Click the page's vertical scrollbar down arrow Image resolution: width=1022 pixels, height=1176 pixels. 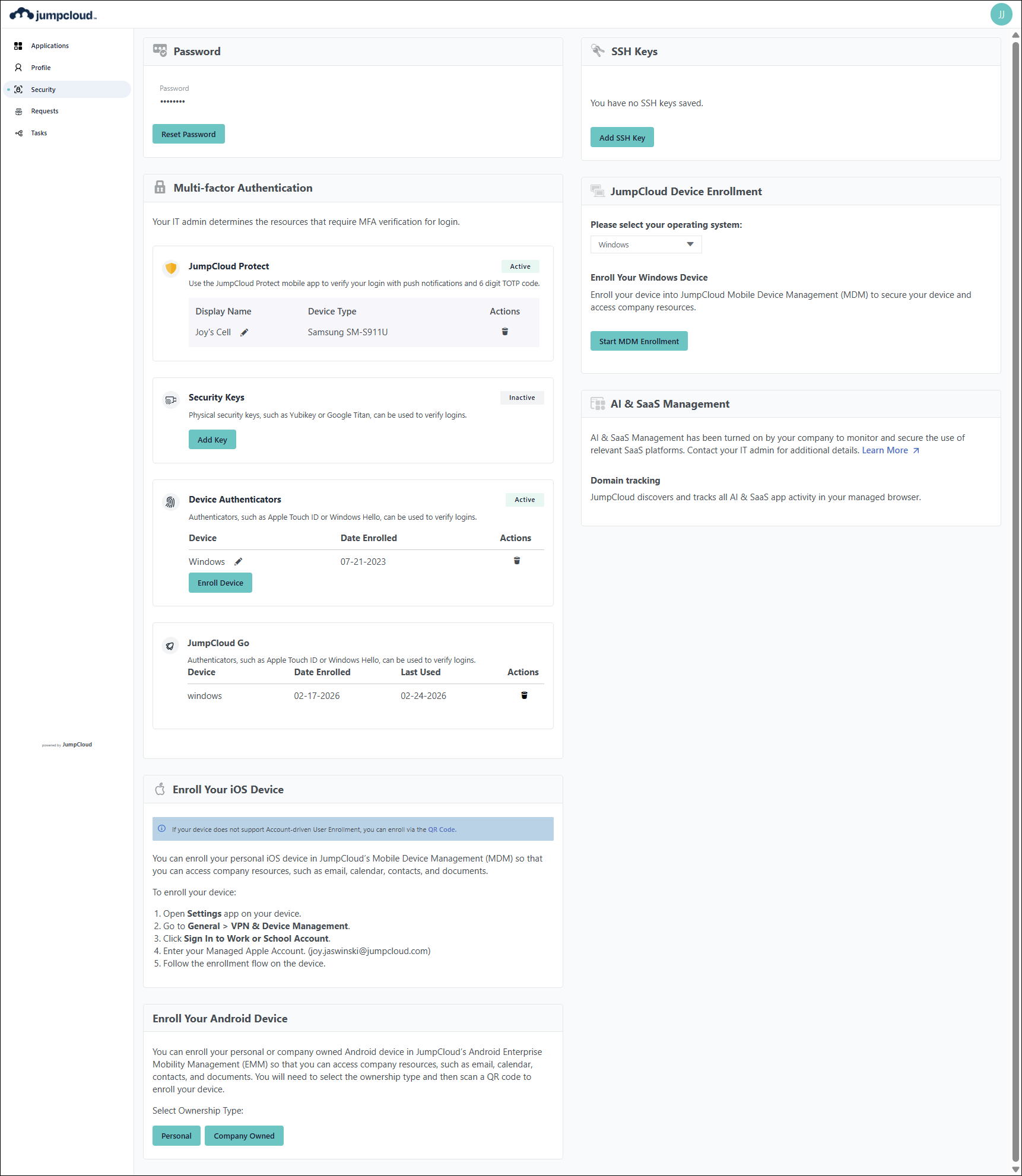coord(1015,1169)
